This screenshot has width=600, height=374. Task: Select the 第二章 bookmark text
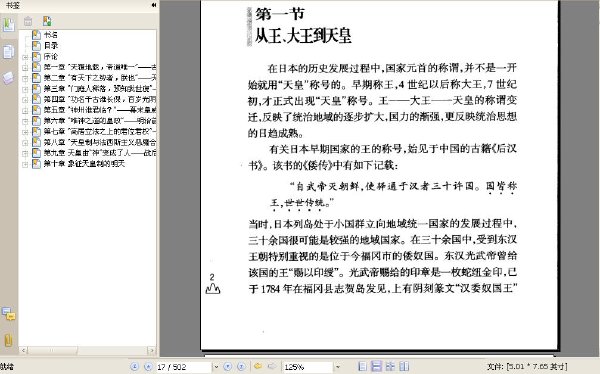pyautogui.click(x=99, y=78)
